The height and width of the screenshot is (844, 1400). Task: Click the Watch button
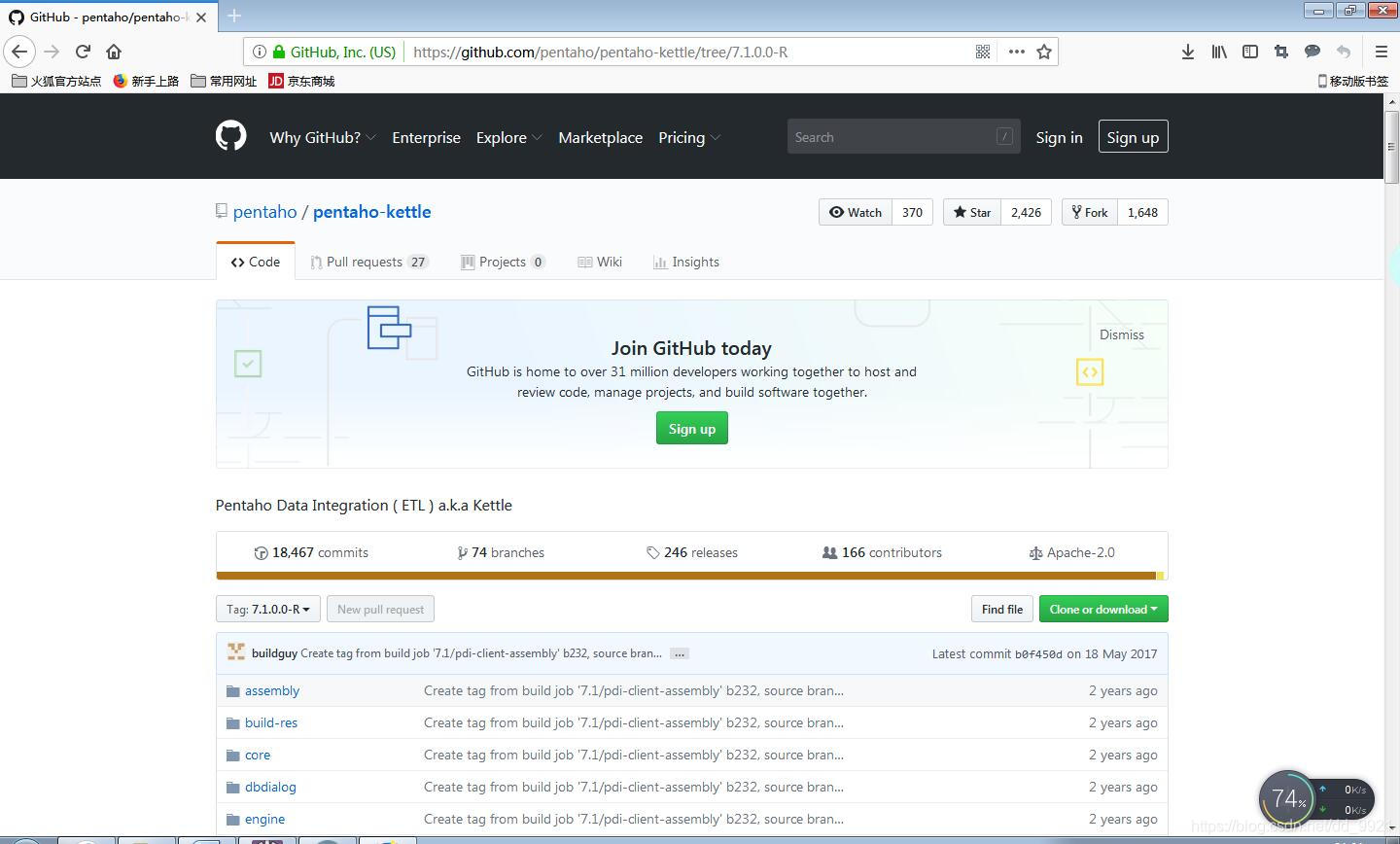coord(856,212)
